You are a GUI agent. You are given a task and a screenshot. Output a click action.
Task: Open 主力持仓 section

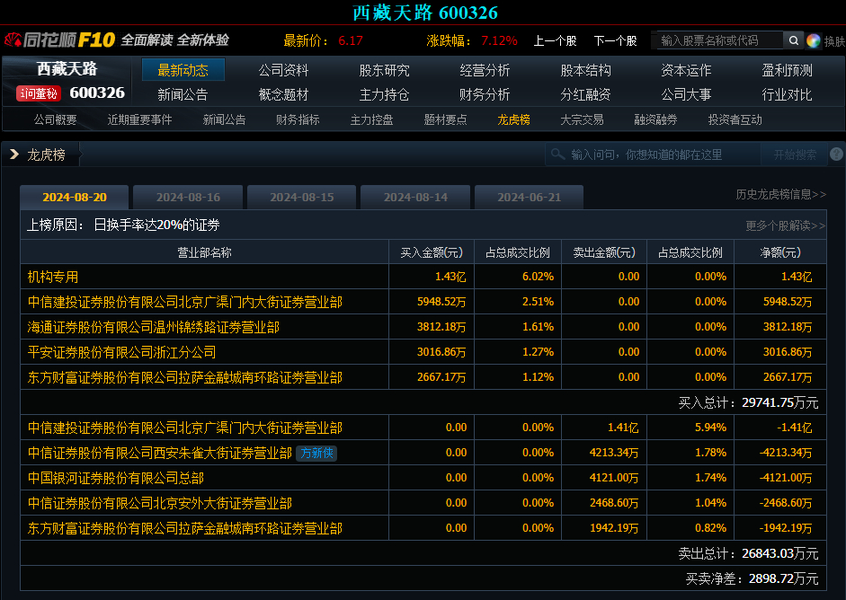click(384, 95)
